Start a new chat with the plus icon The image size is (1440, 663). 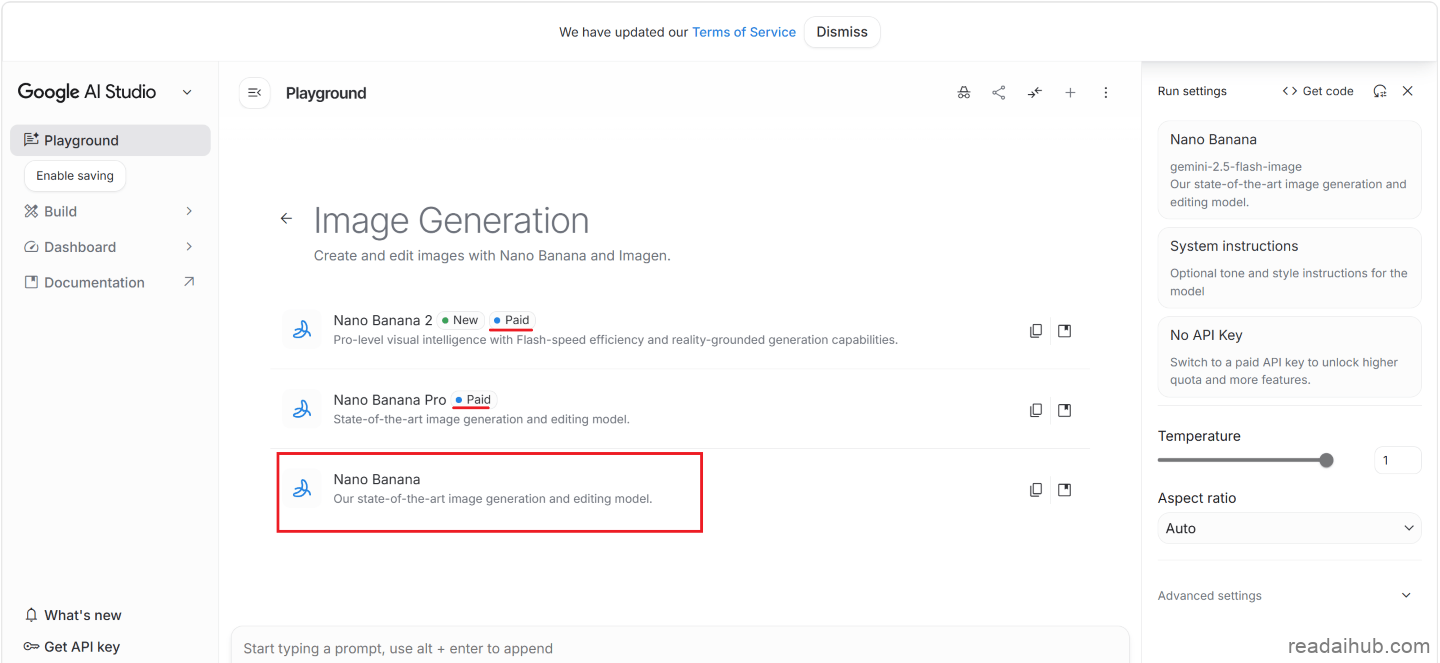pyautogui.click(x=1070, y=92)
